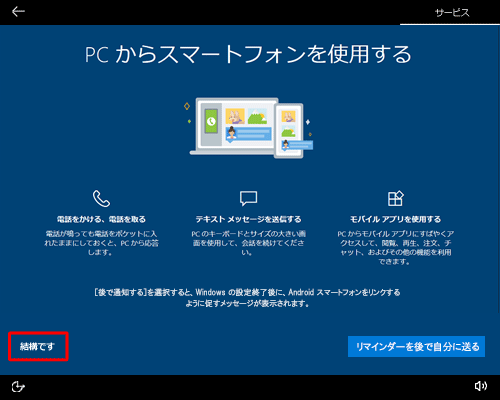Click the テキスト メッセージを送信する heading

[248, 219]
